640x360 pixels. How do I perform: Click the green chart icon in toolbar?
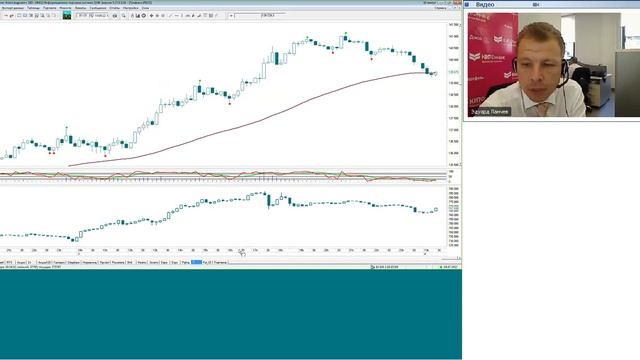point(67,16)
